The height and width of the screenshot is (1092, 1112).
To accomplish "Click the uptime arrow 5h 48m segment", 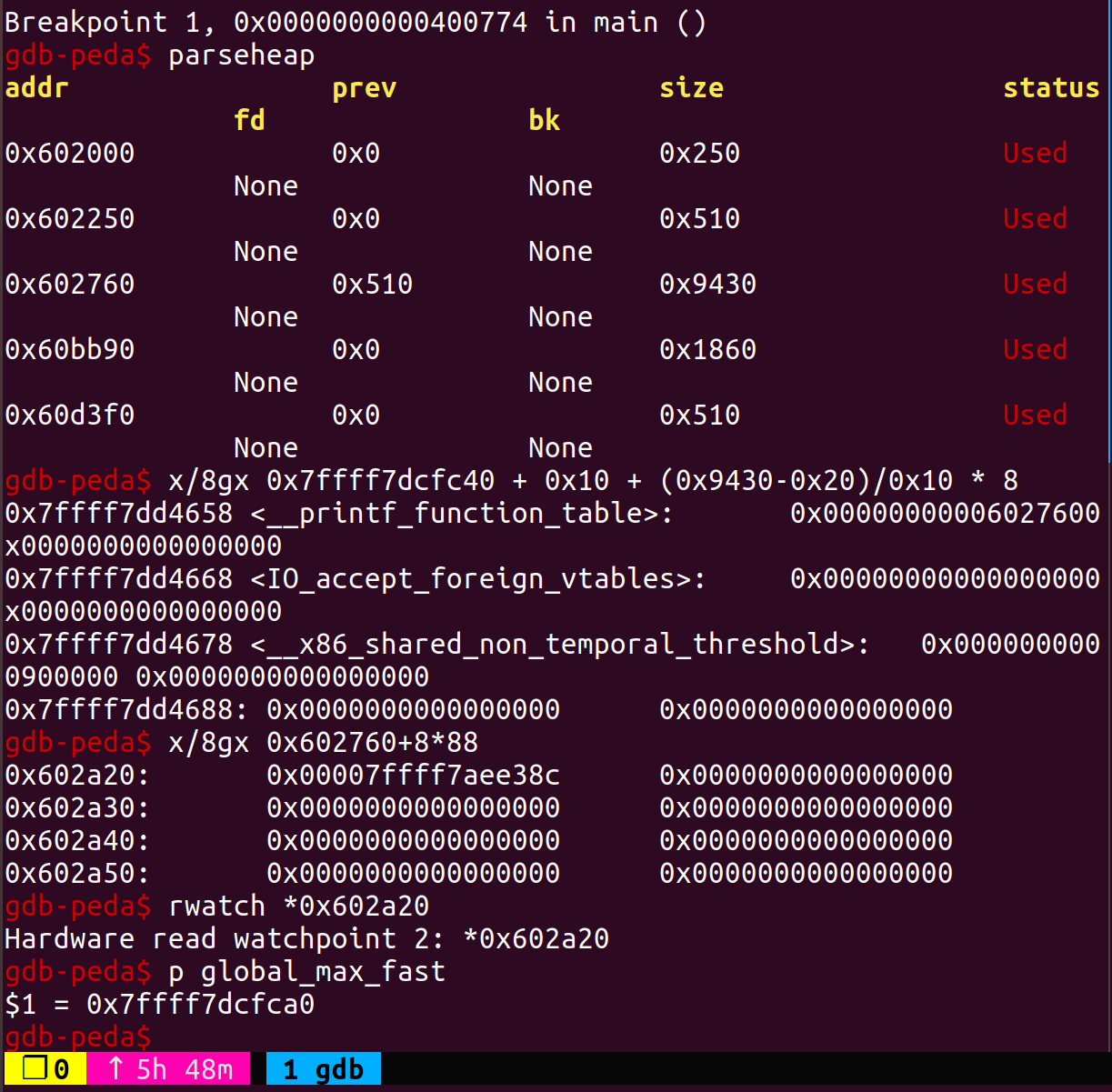I will pos(168,1069).
